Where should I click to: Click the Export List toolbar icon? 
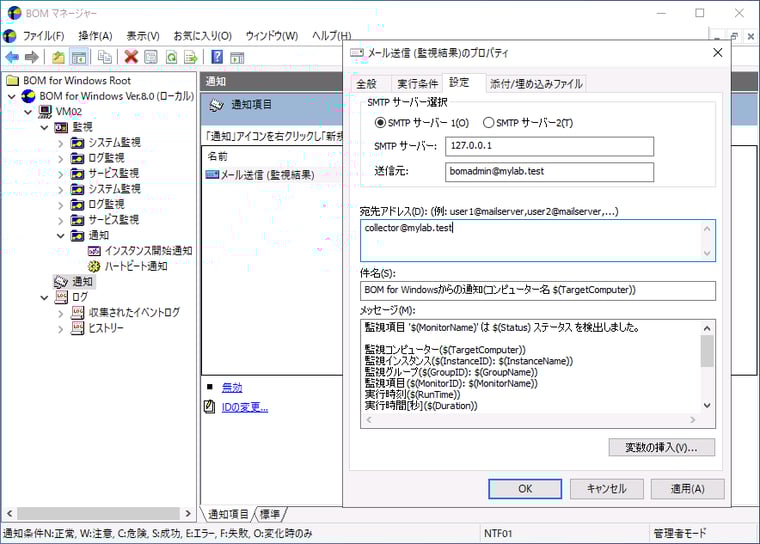click(191, 57)
